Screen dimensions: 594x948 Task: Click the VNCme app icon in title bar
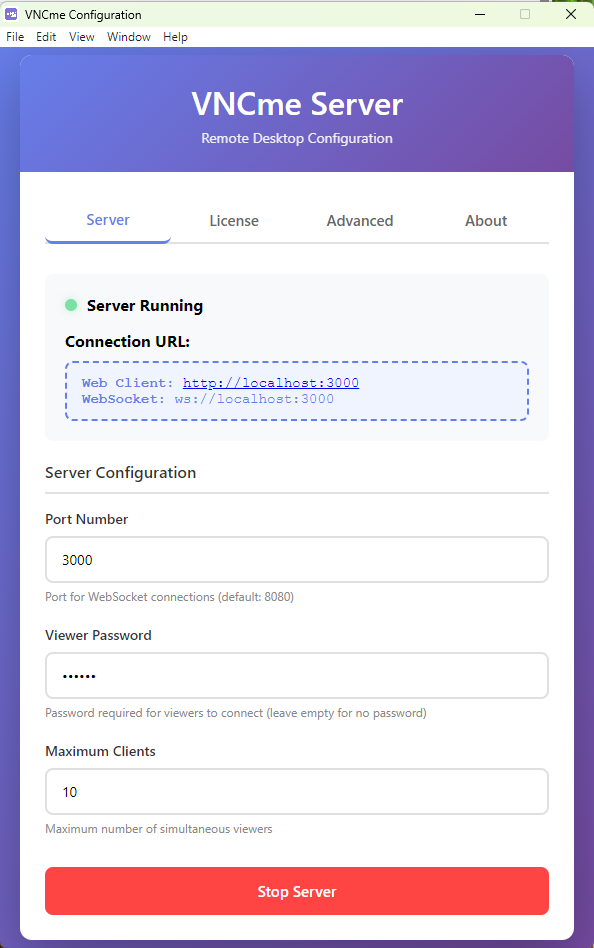(x=11, y=14)
